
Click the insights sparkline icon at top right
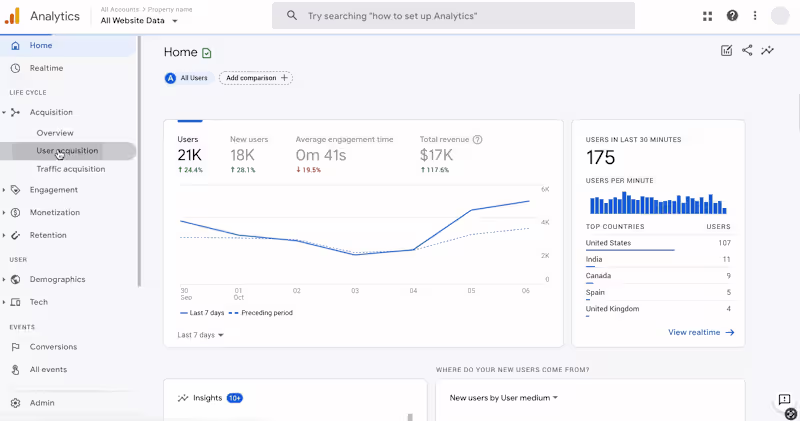767,51
